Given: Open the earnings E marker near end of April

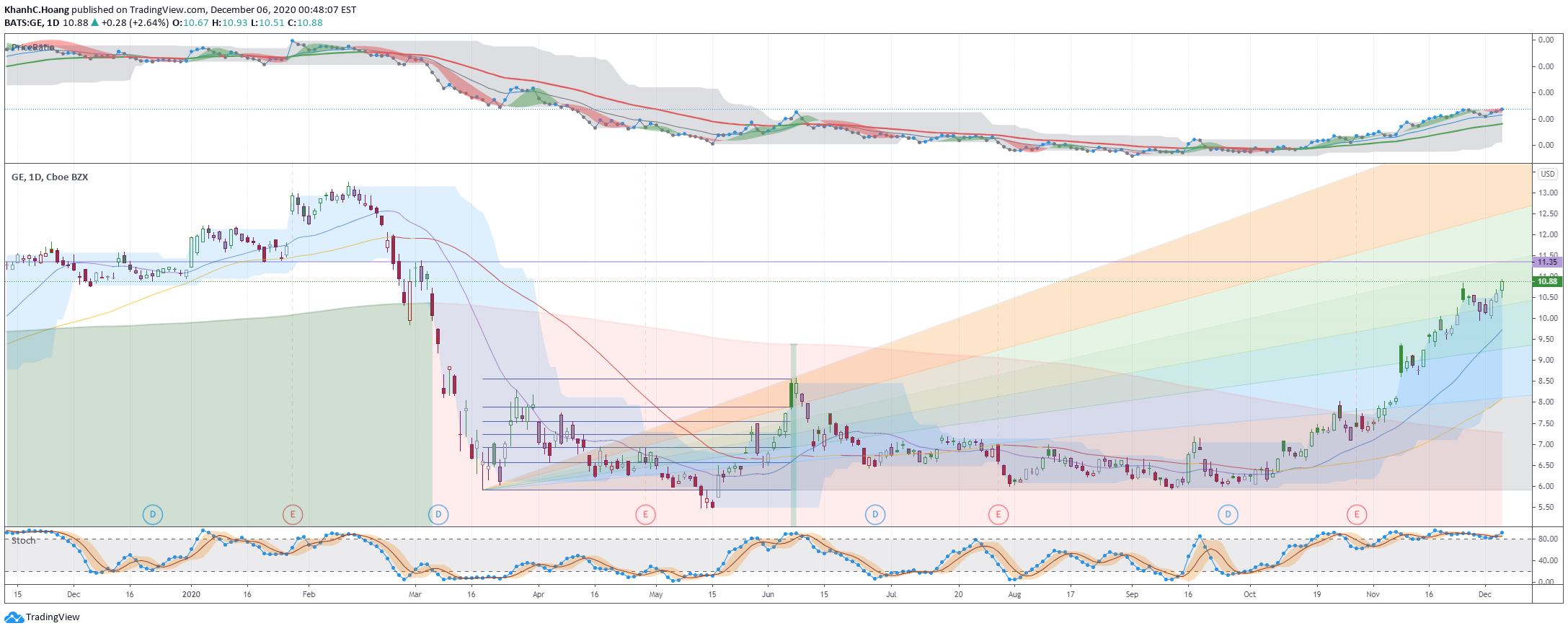Looking at the screenshot, I should 645,515.
